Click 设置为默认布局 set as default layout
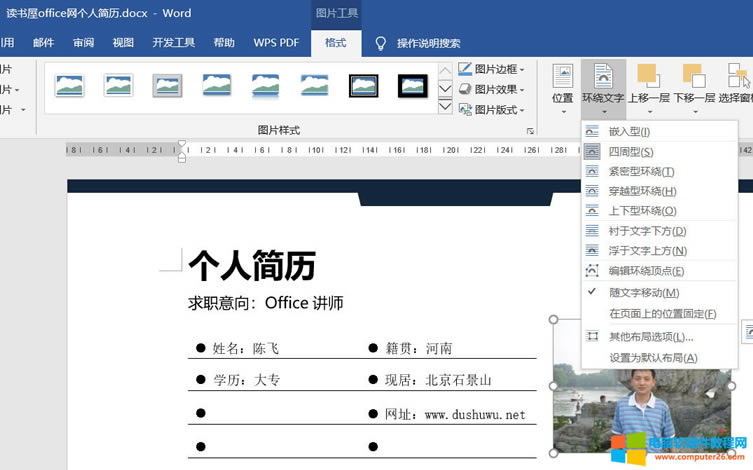 [x=653, y=358]
